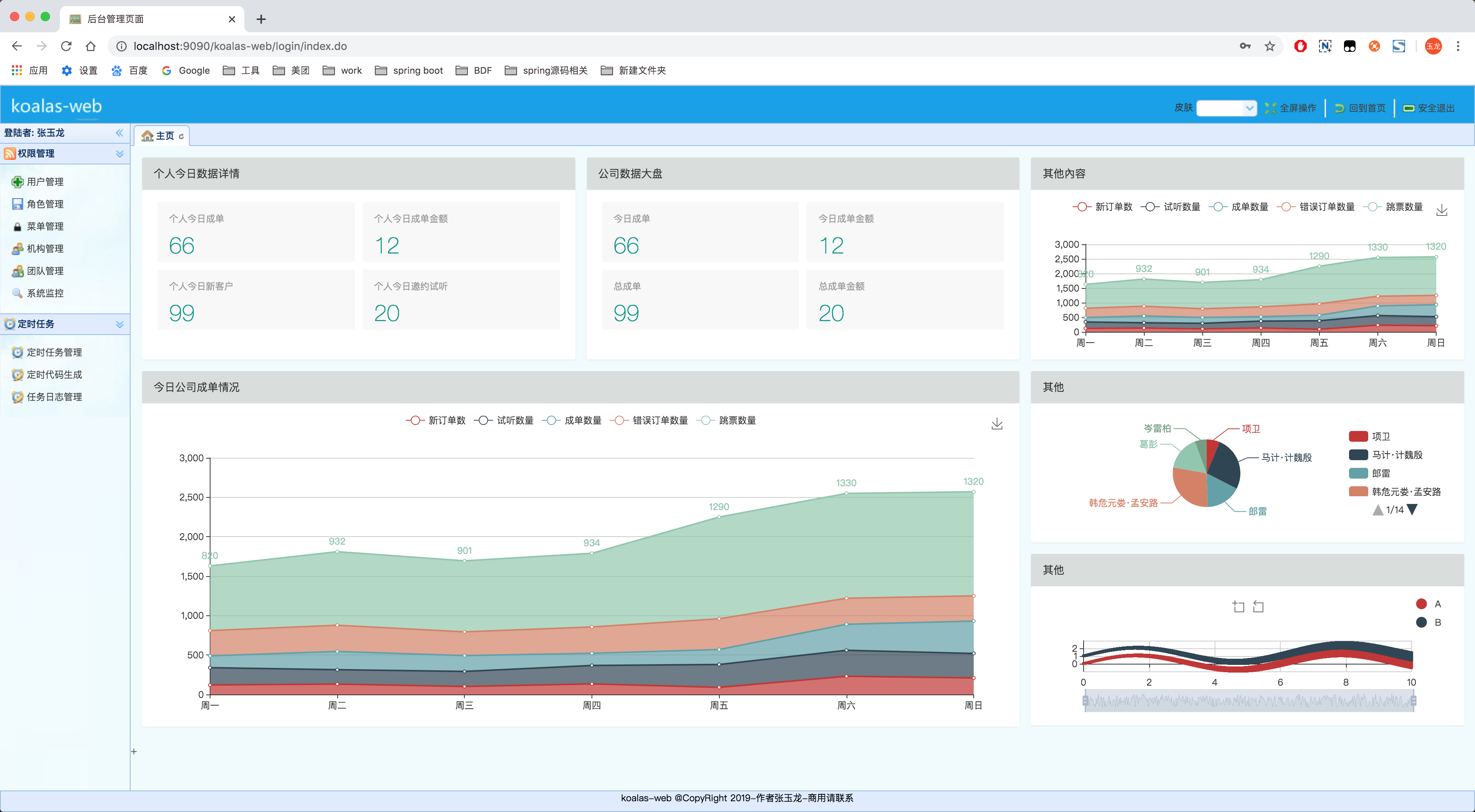Open the Google bookmark
Viewport: 1475px width, 812px height.
pos(186,70)
